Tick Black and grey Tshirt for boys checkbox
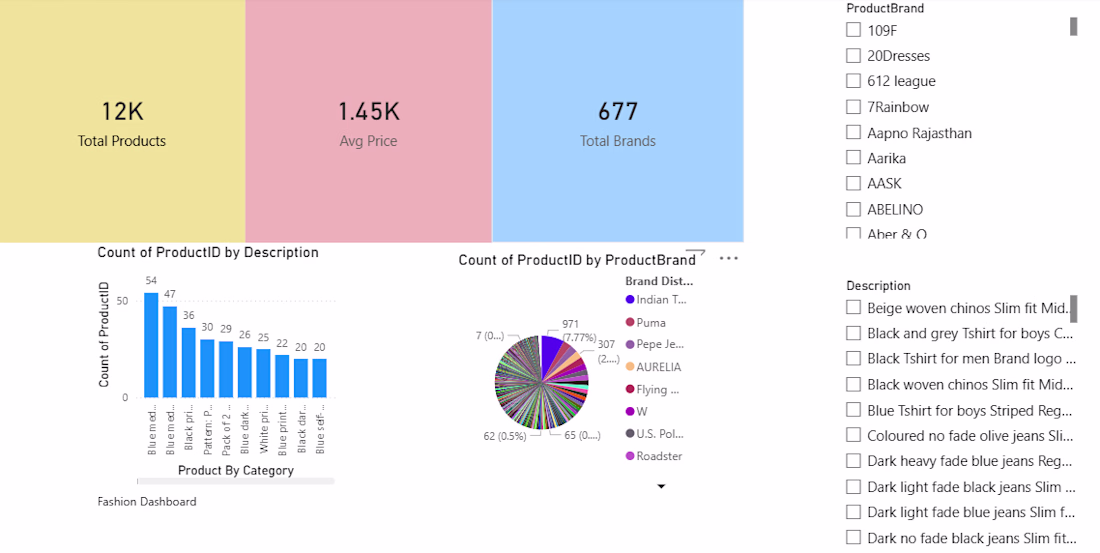Viewport: 1100px width, 553px height. pyautogui.click(x=853, y=333)
